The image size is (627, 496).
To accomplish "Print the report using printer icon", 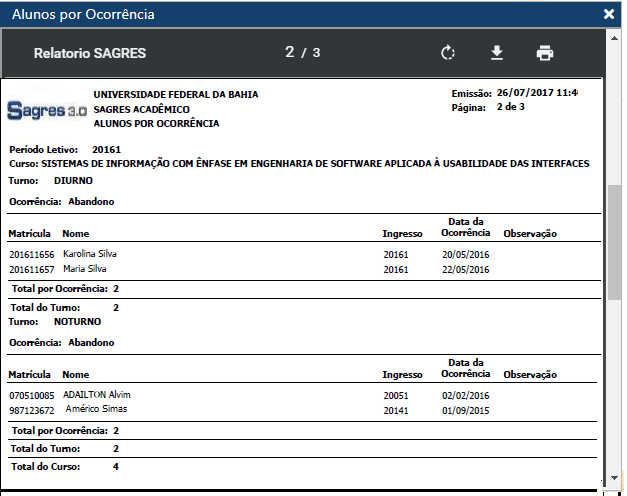I will coord(544,53).
